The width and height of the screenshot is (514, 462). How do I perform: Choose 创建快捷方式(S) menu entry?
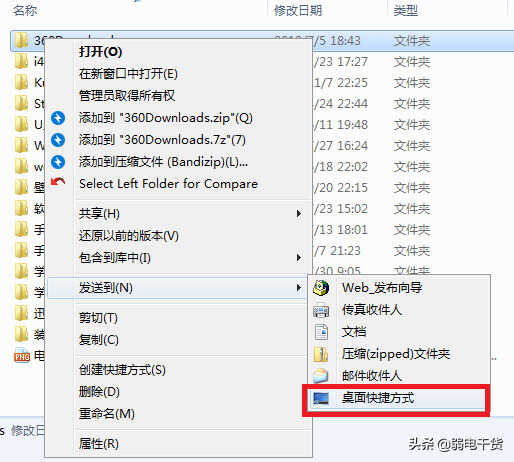point(122,370)
